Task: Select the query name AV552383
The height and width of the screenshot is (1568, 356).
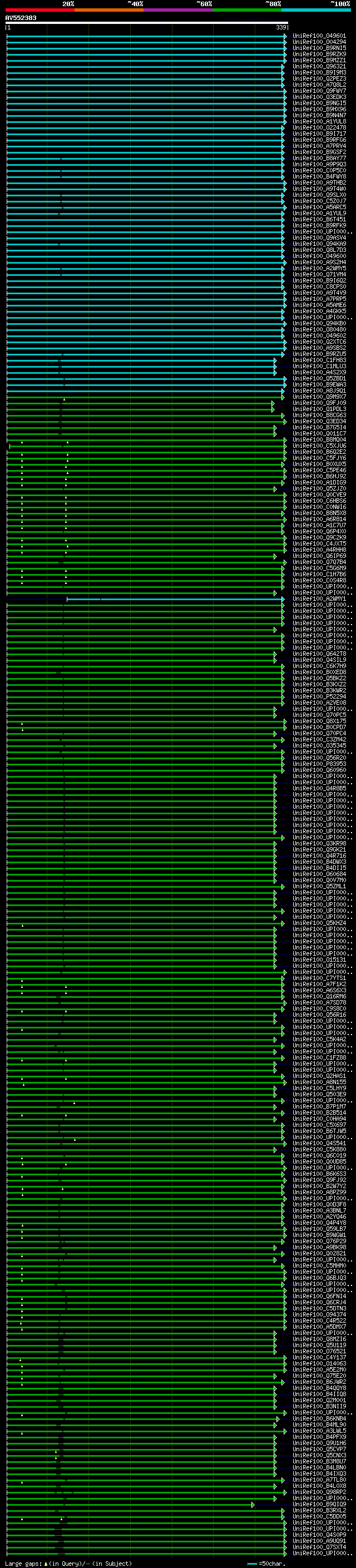Action: 21,18
